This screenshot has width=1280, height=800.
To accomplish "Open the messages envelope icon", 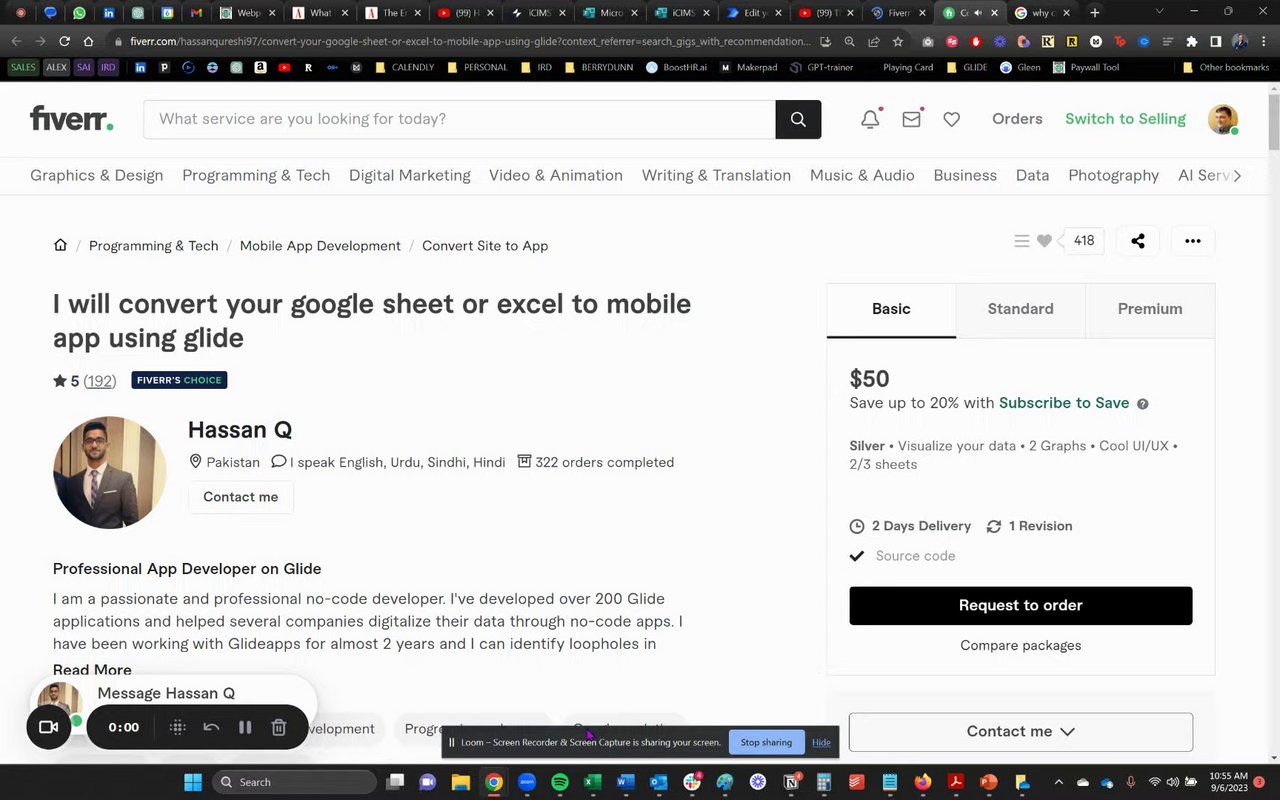I will tap(911, 119).
